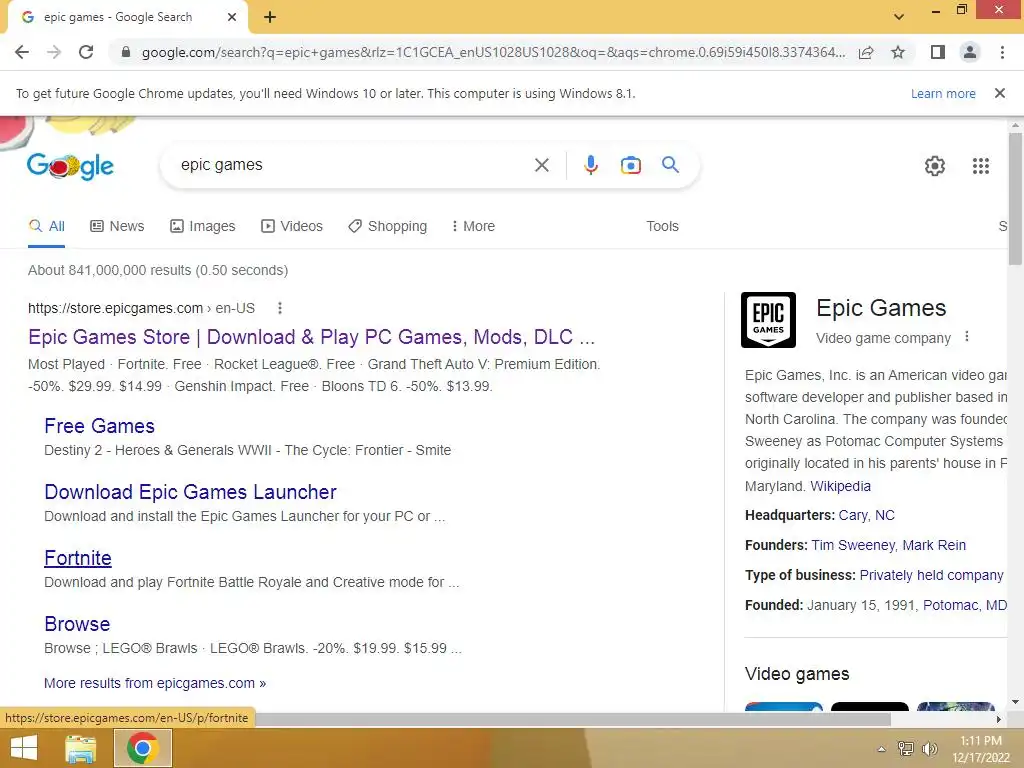This screenshot has width=1024, height=768.
Task: Dismiss the Windows update notice bar
Action: [999, 93]
